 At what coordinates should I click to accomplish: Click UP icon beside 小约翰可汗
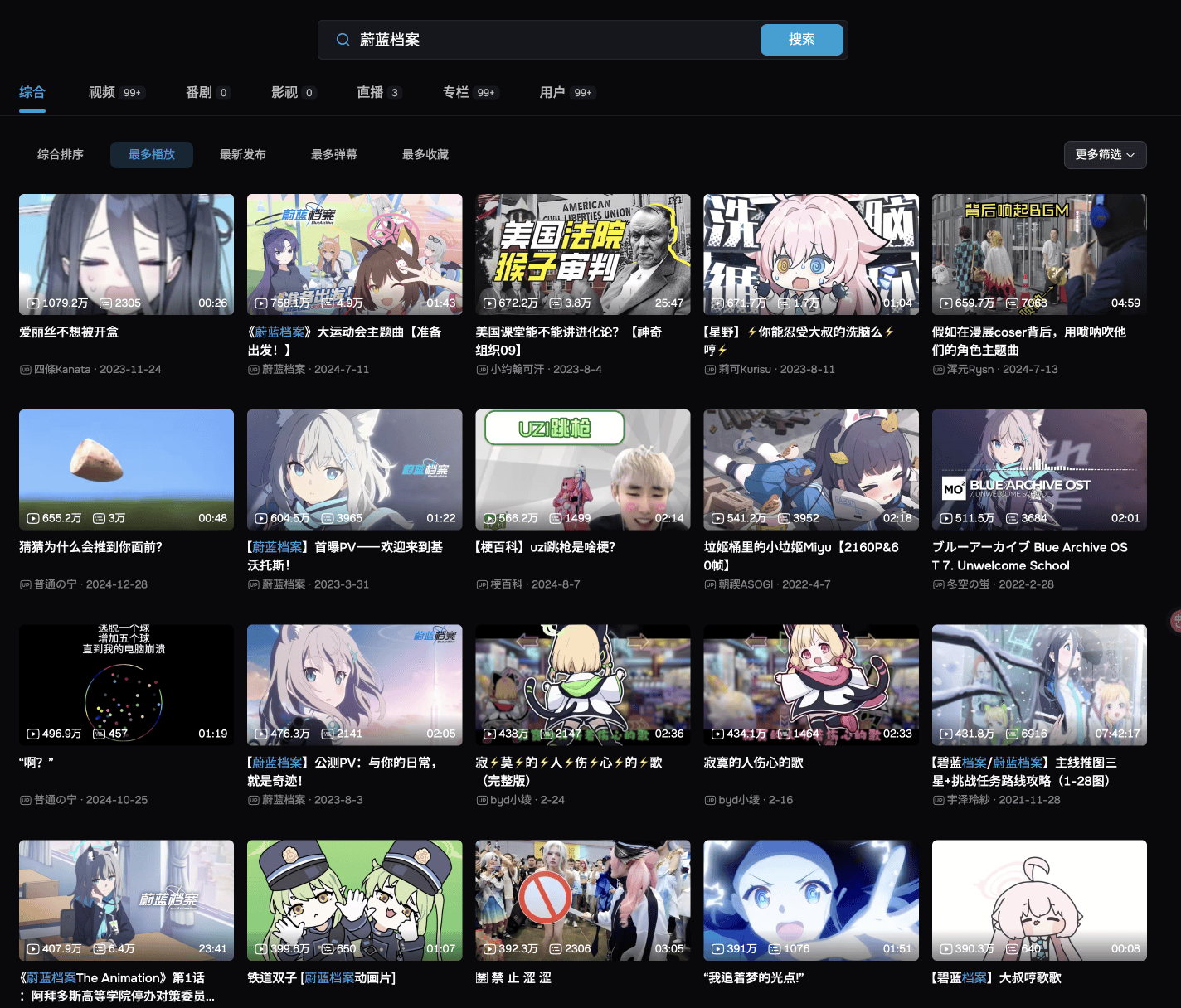point(482,370)
